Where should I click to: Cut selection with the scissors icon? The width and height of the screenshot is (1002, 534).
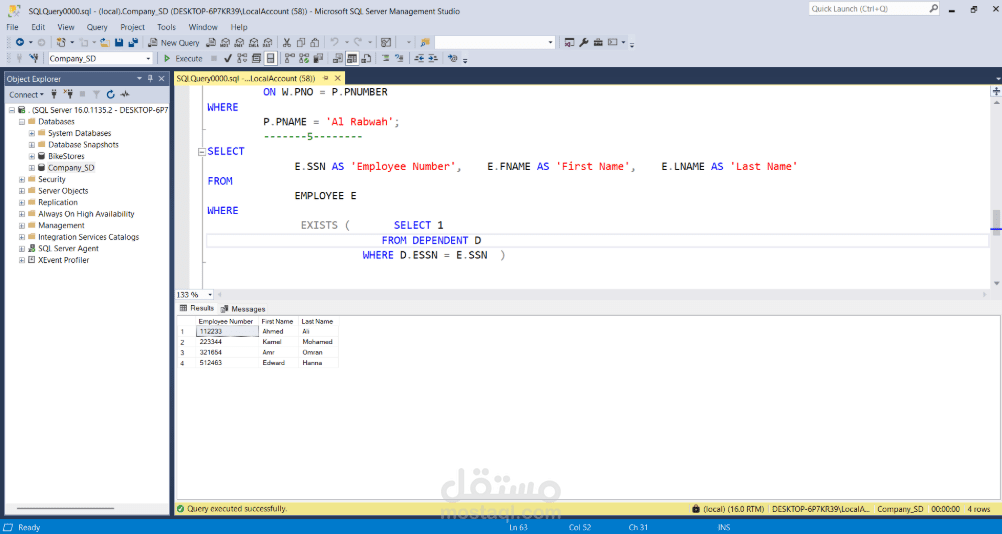[286, 43]
